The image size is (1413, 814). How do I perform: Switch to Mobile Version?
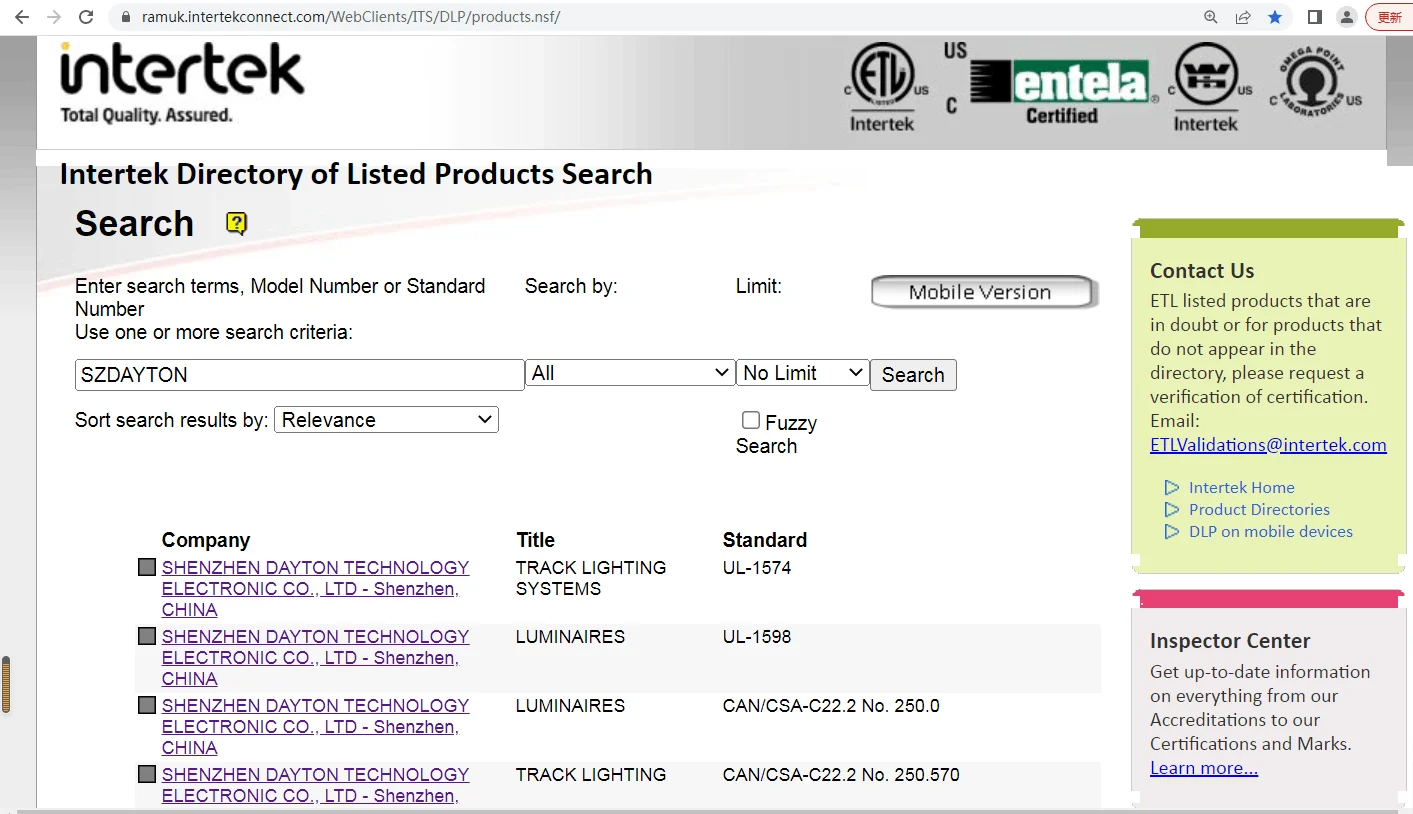[x=982, y=291]
